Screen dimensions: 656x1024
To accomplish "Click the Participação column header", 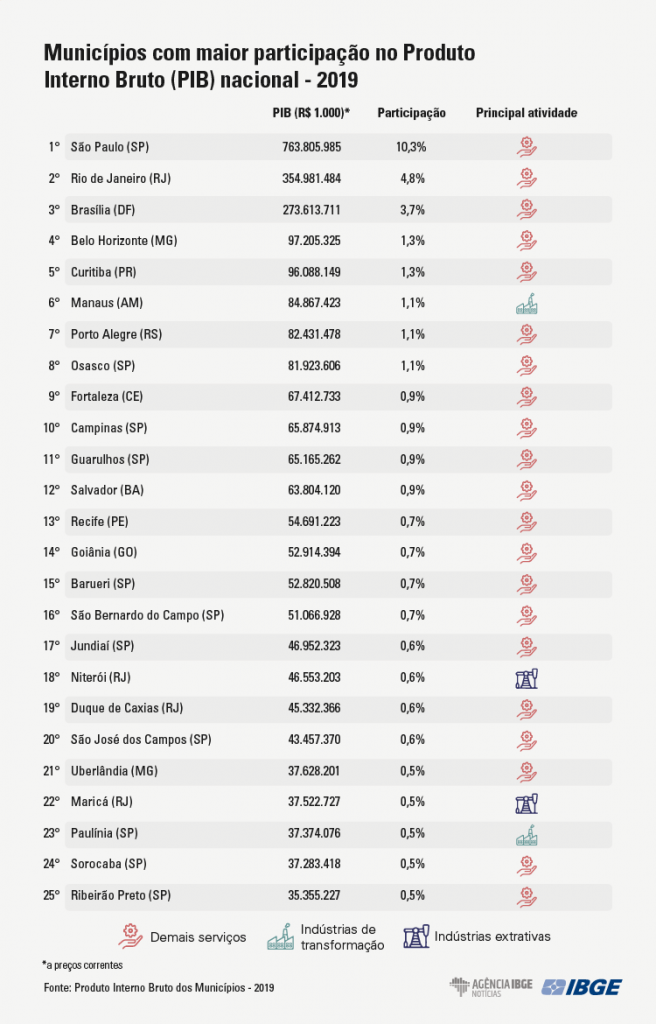I will click(412, 113).
